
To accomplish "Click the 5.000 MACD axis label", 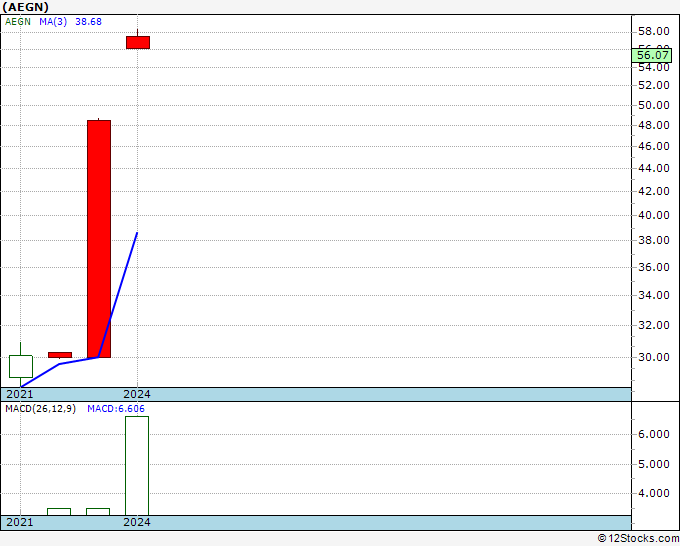I will click(x=654, y=464).
